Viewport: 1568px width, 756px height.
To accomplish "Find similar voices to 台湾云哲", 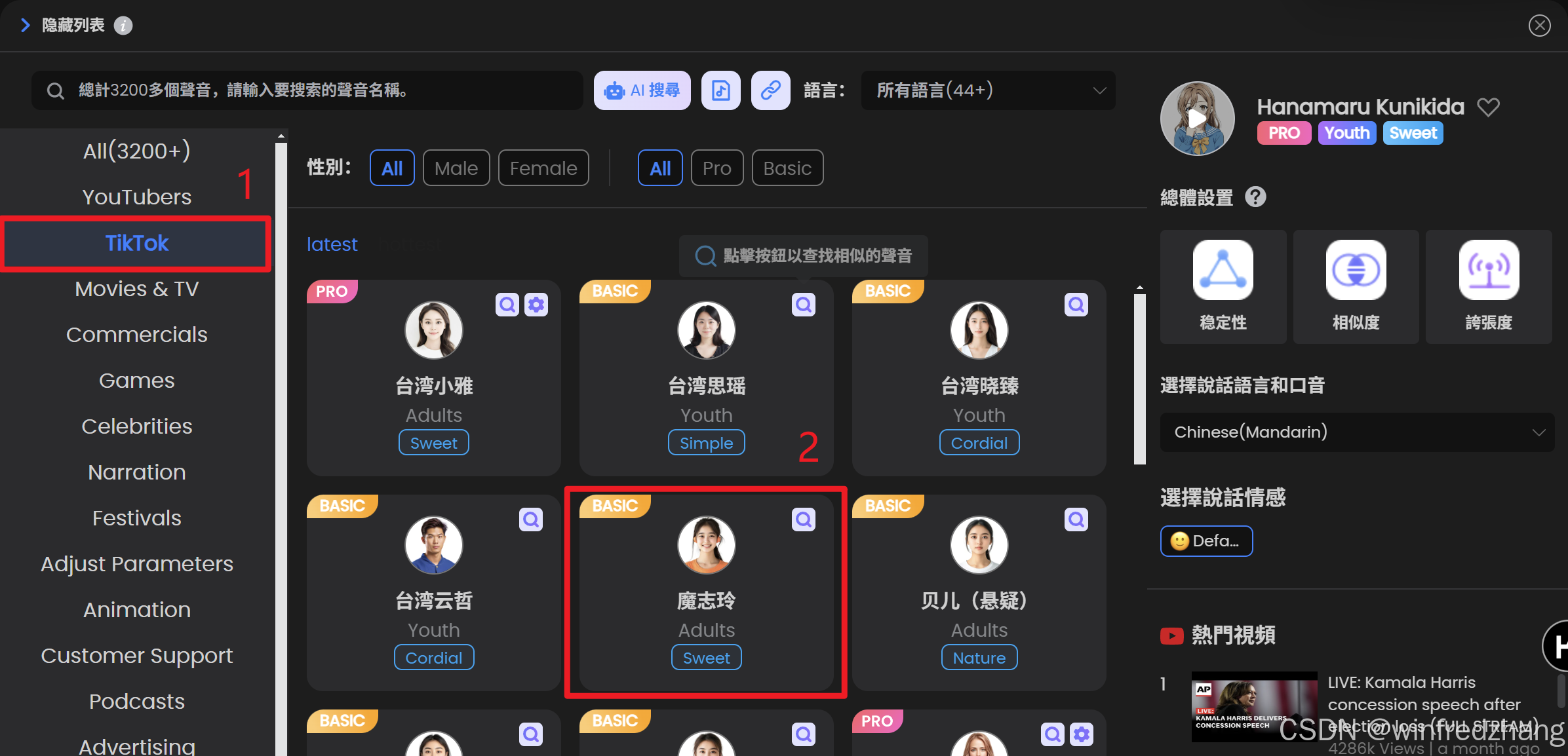I will pos(531,520).
